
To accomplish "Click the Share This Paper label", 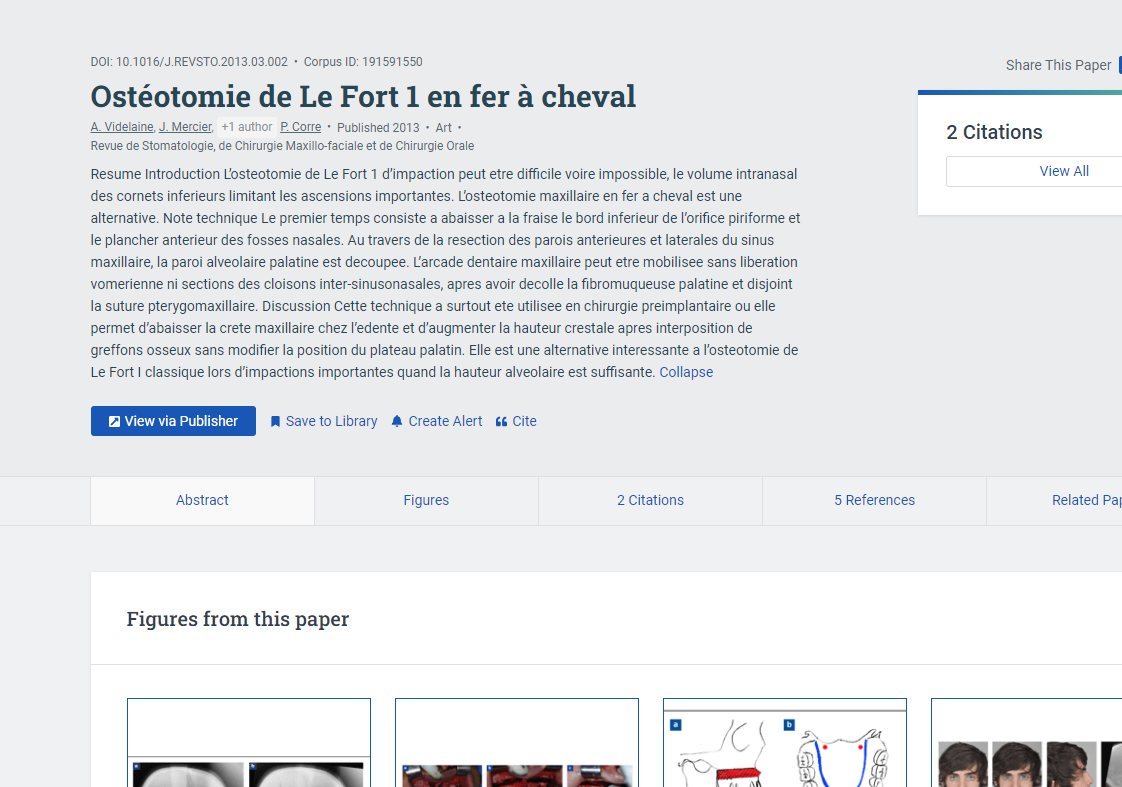I will coord(1058,65).
